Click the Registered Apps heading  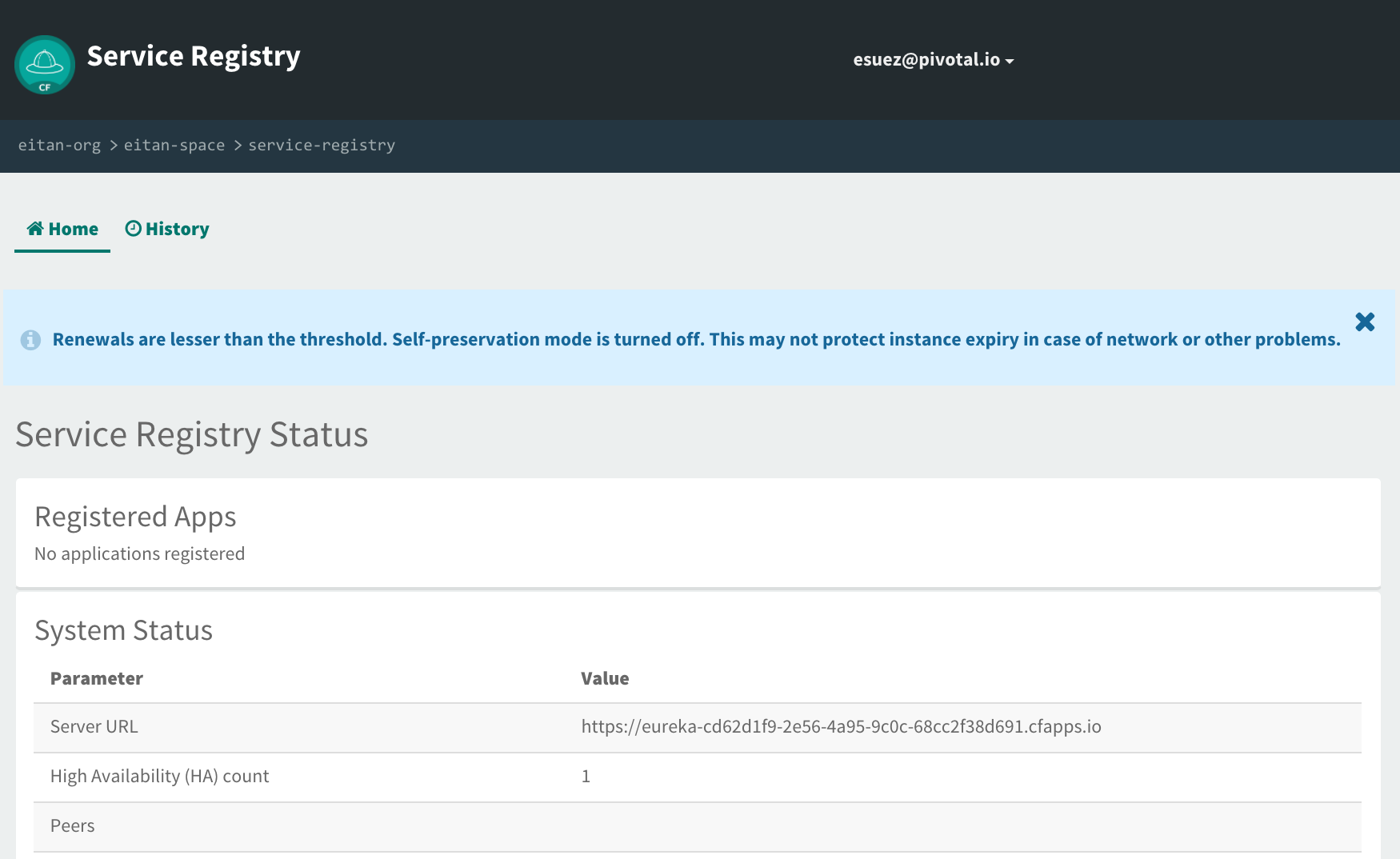pos(135,517)
